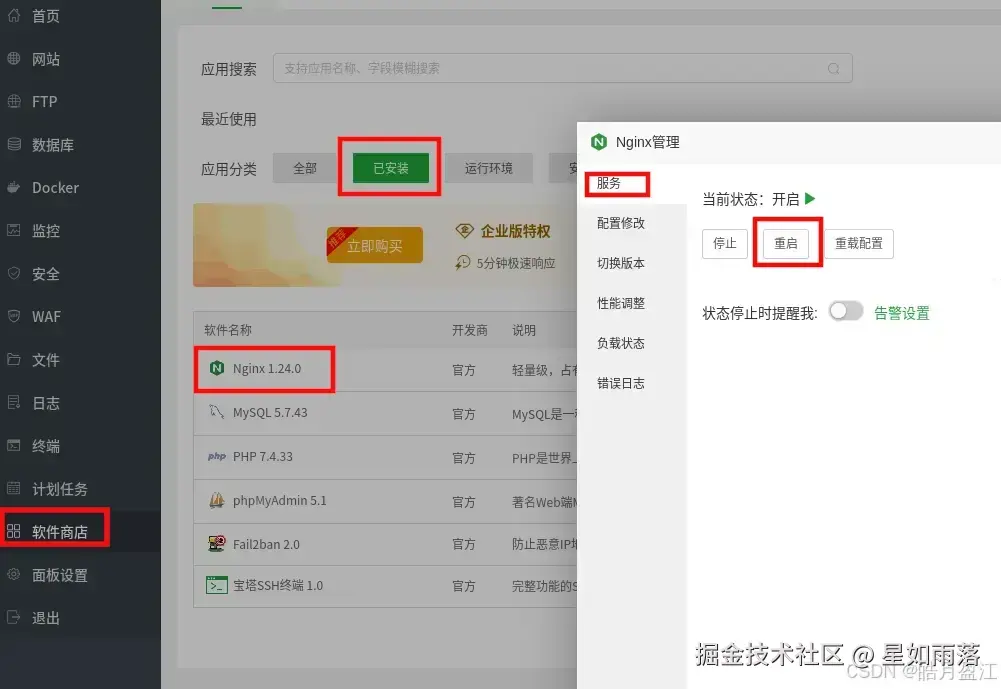Open the Docker section from the sidebar
This screenshot has width=1001, height=689.
coord(50,187)
